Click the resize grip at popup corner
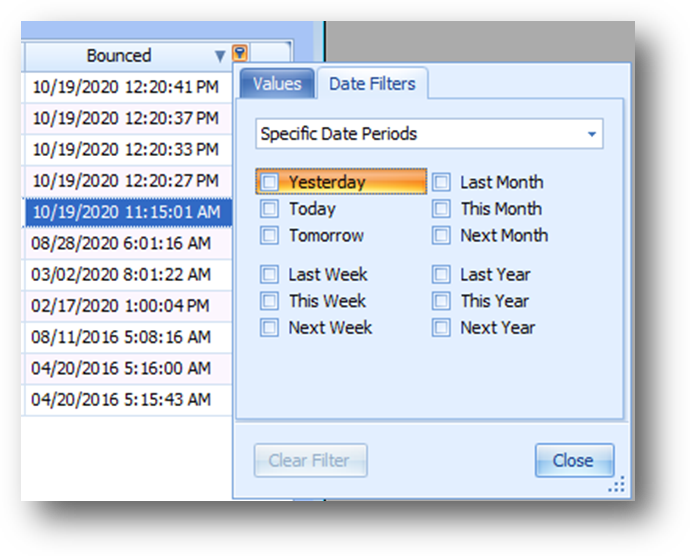Screen dimensions: 690x556 coord(617,484)
